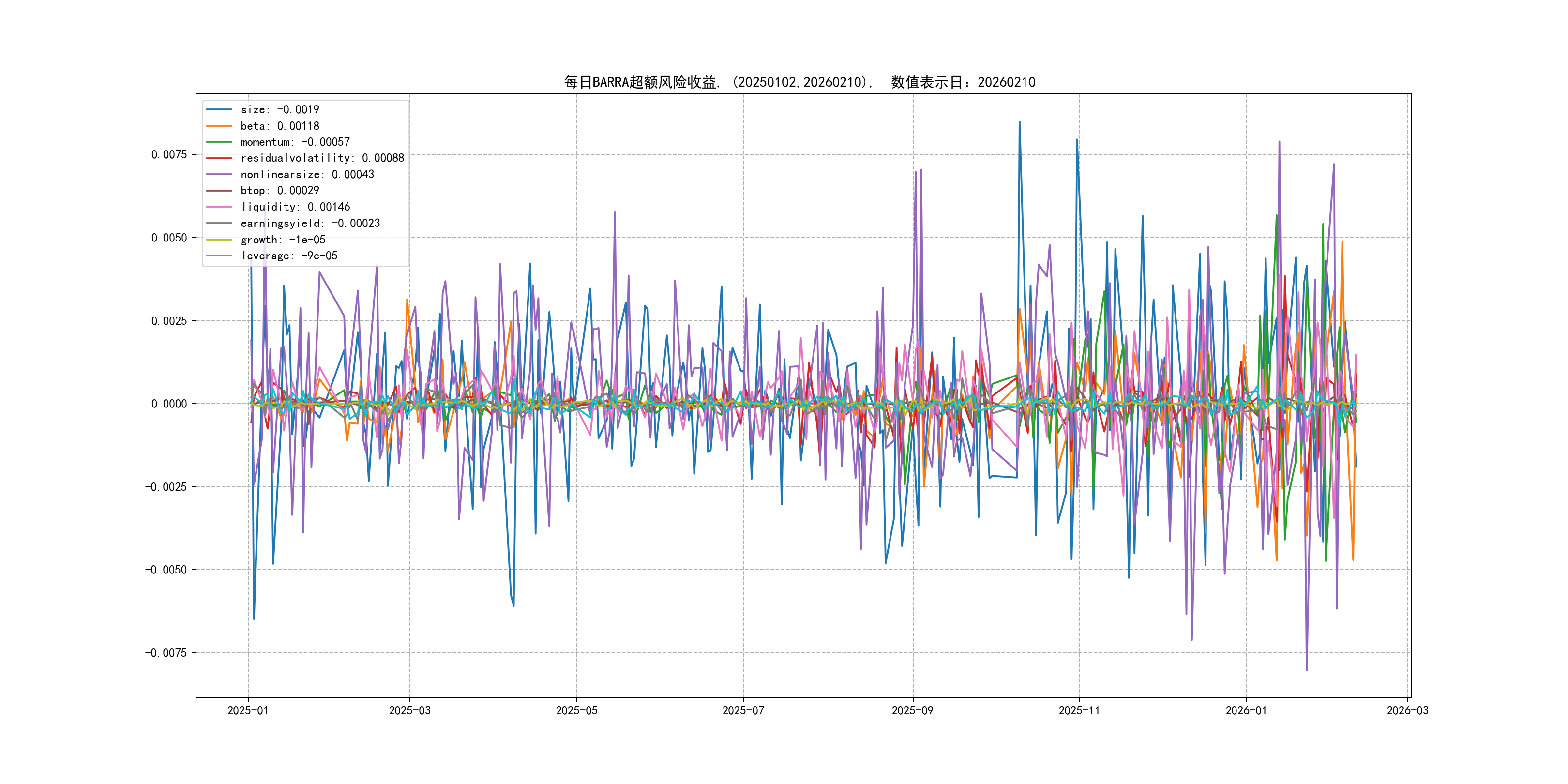The height and width of the screenshot is (784, 1568).
Task: Click the momentum legend label
Action: 295,142
